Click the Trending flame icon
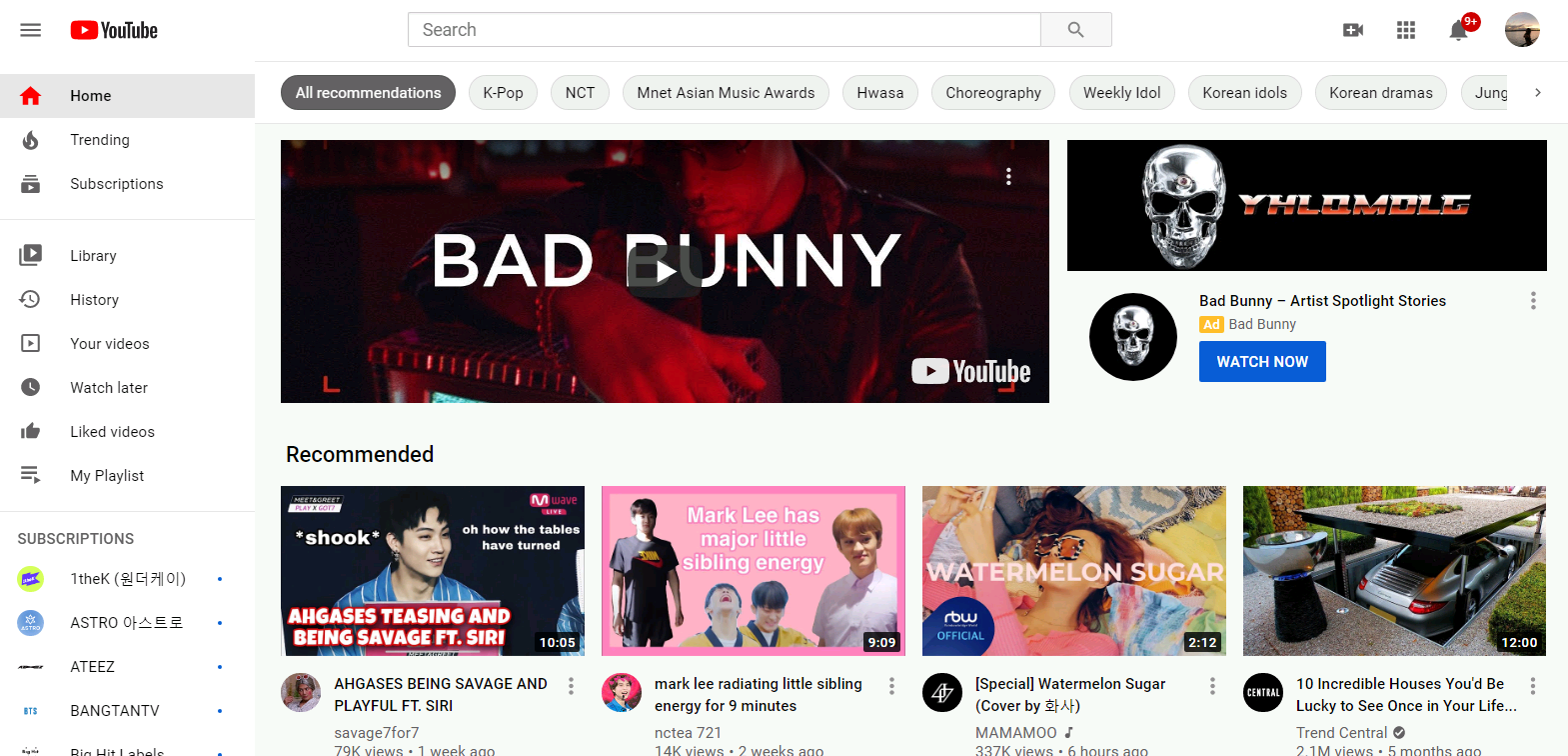The width and height of the screenshot is (1568, 756). 31,140
